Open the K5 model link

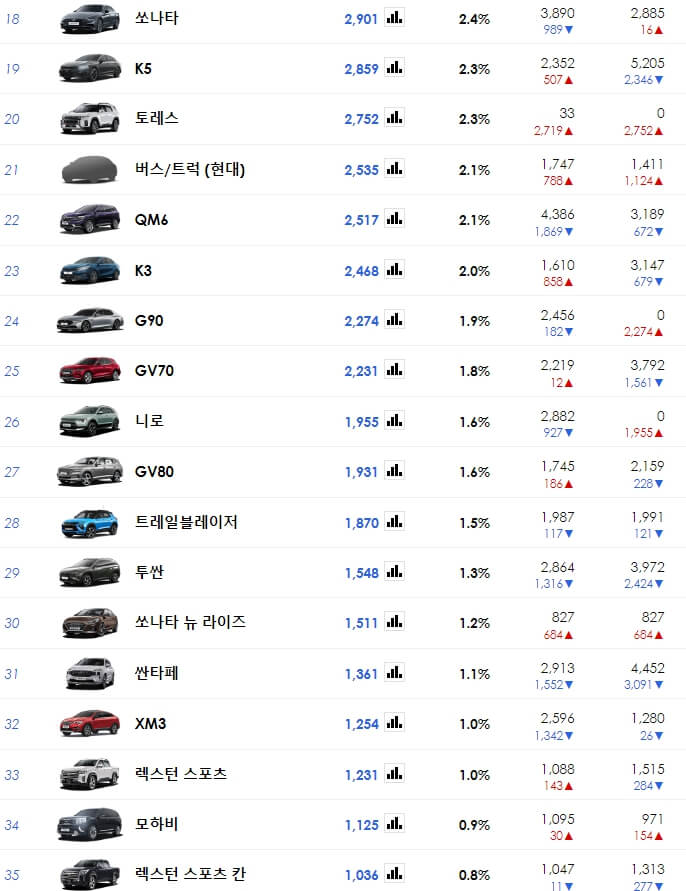[143, 69]
